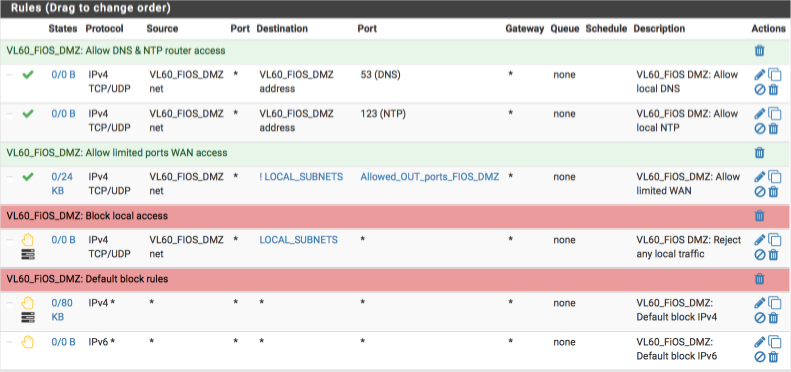Delete the Block local access separator

coord(759,216)
